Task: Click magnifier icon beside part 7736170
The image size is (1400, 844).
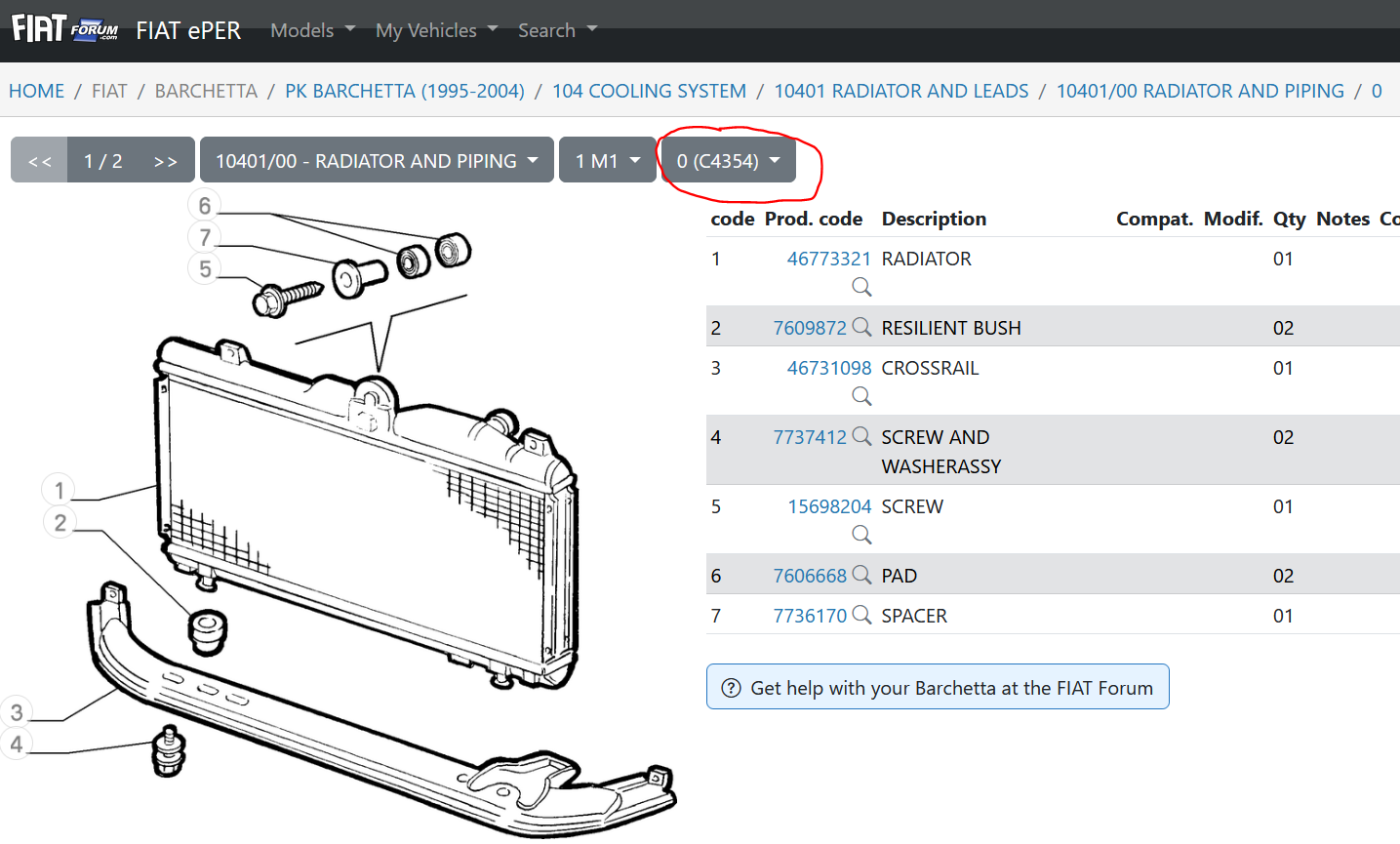Action: (x=861, y=615)
